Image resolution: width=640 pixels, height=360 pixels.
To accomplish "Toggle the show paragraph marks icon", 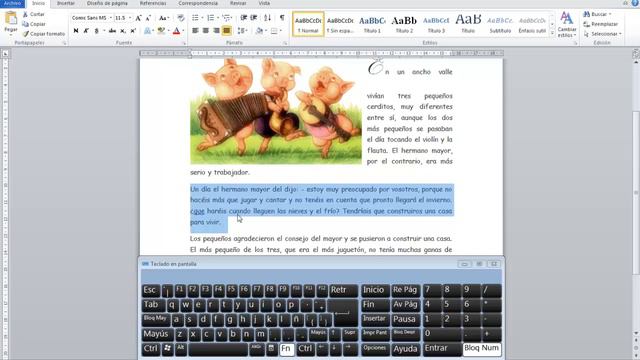I will pos(282,18).
